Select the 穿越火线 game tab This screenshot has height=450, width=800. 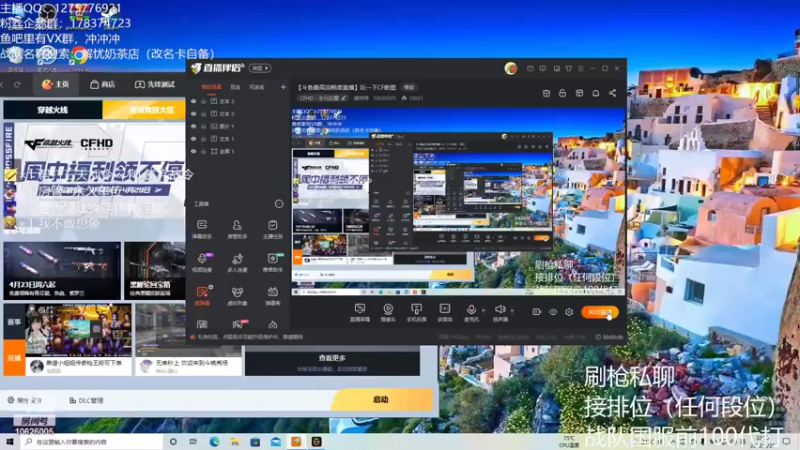tap(53, 110)
